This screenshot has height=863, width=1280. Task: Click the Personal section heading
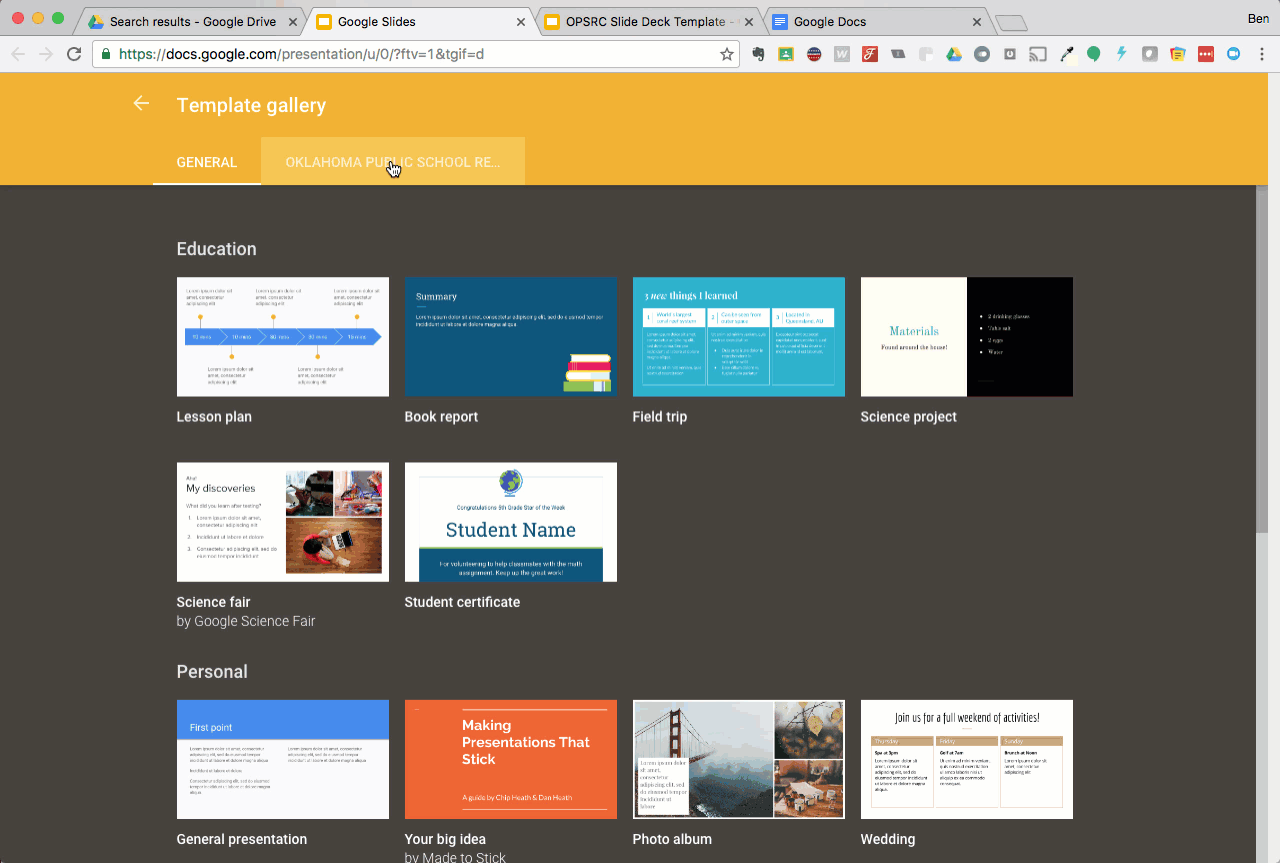[212, 672]
